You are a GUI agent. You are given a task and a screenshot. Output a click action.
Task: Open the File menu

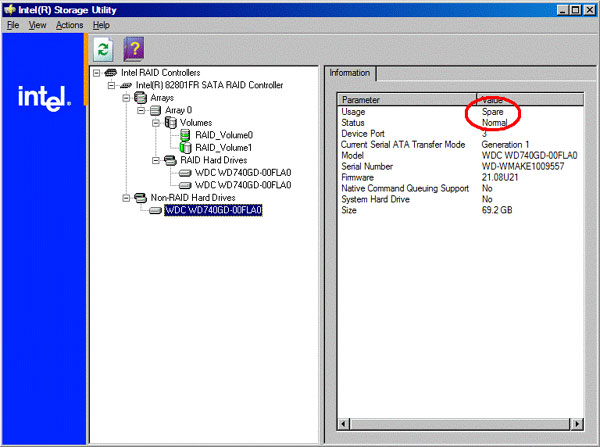point(13,25)
